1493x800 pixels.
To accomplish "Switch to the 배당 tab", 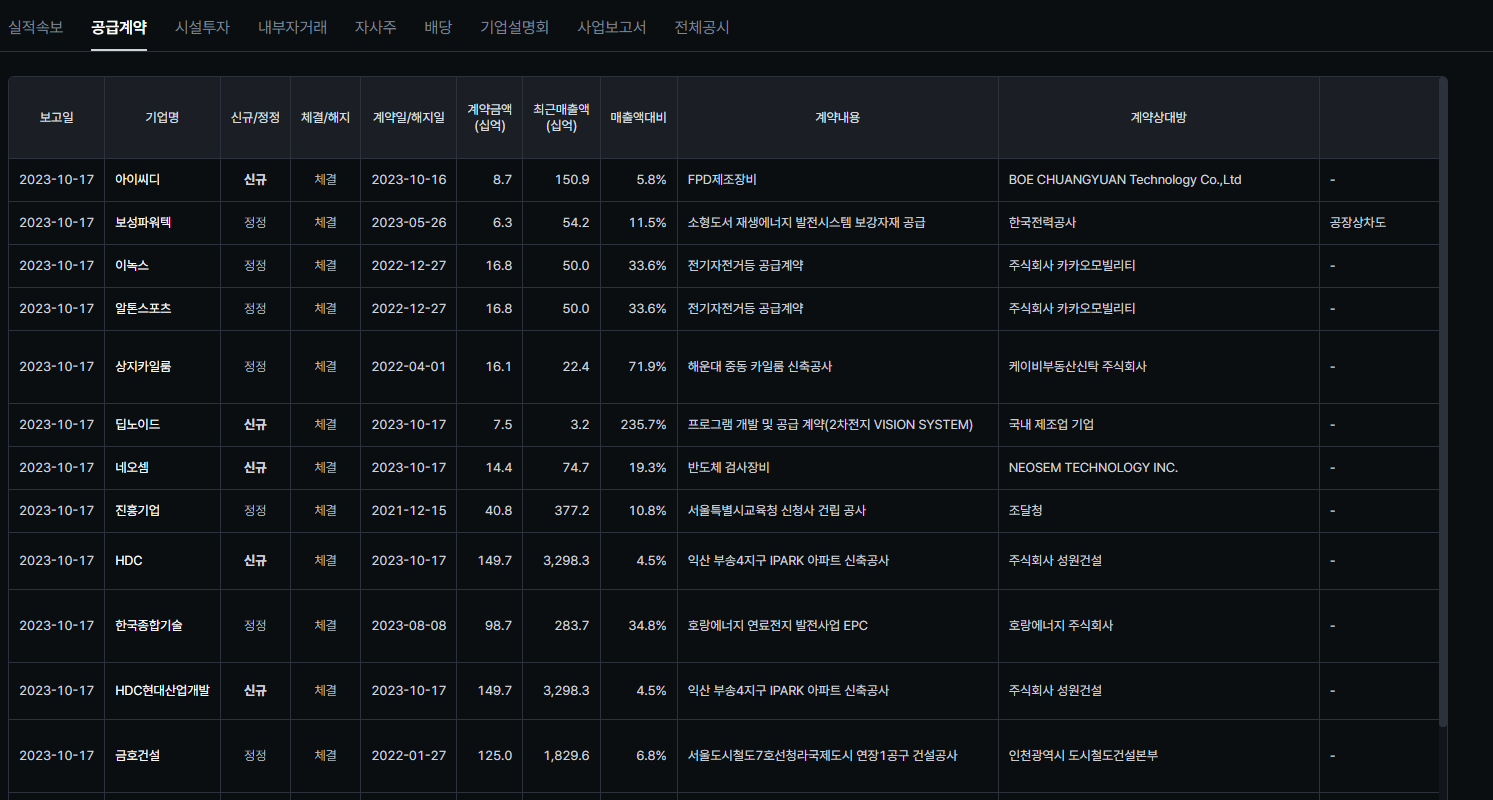I will pyautogui.click(x=438, y=27).
